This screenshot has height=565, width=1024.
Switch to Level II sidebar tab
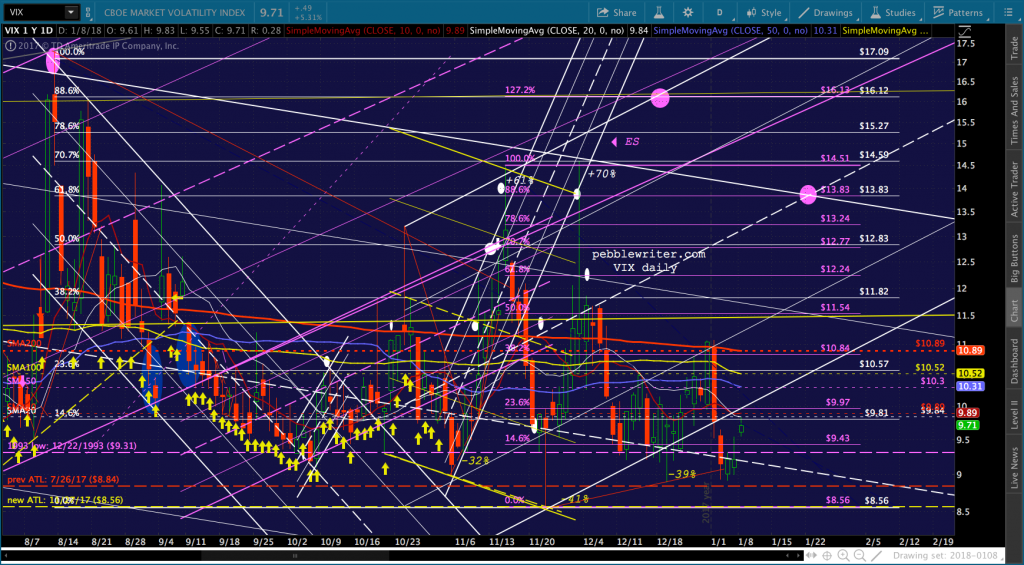[1014, 415]
